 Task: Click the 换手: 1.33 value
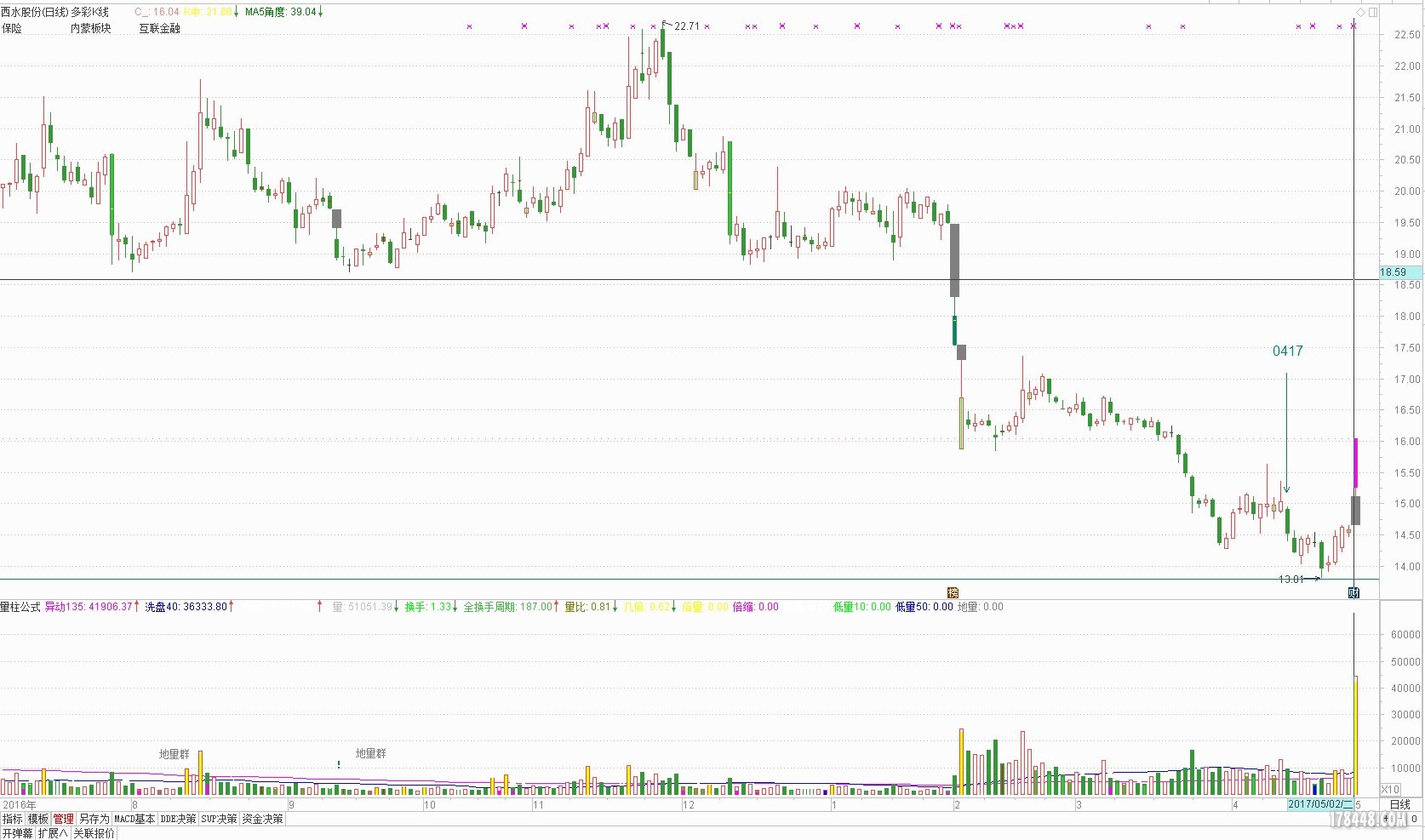[x=428, y=607]
